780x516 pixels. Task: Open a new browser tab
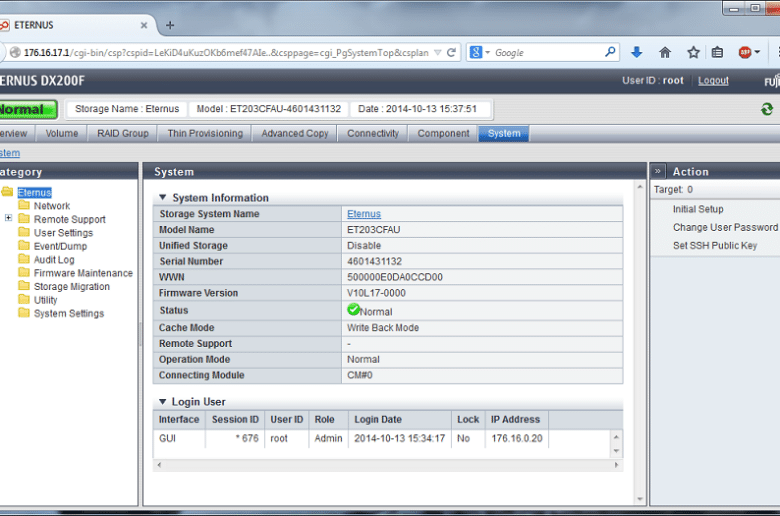[x=170, y=25]
